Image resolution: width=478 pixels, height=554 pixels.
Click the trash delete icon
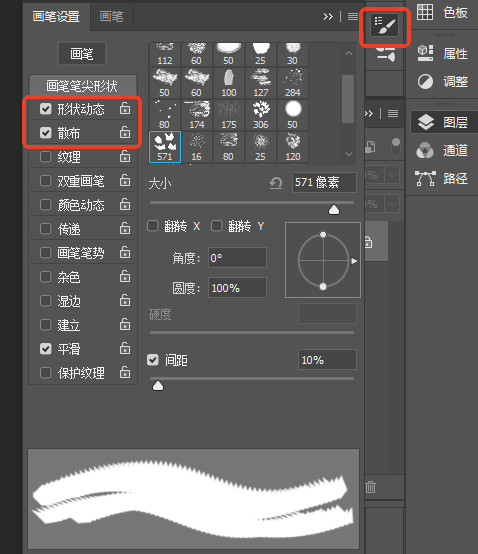click(370, 487)
